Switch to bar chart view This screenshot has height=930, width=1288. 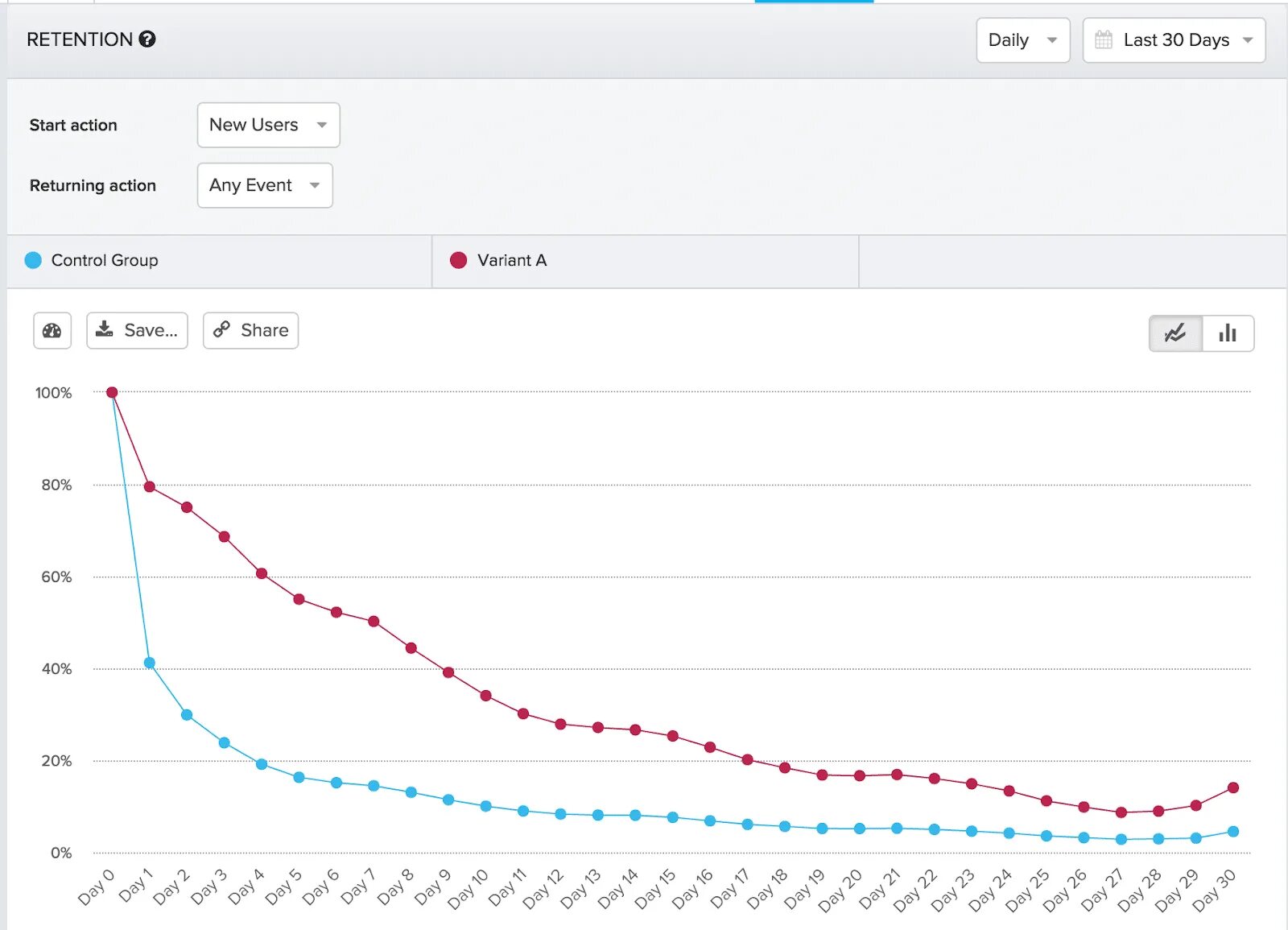tap(1228, 333)
